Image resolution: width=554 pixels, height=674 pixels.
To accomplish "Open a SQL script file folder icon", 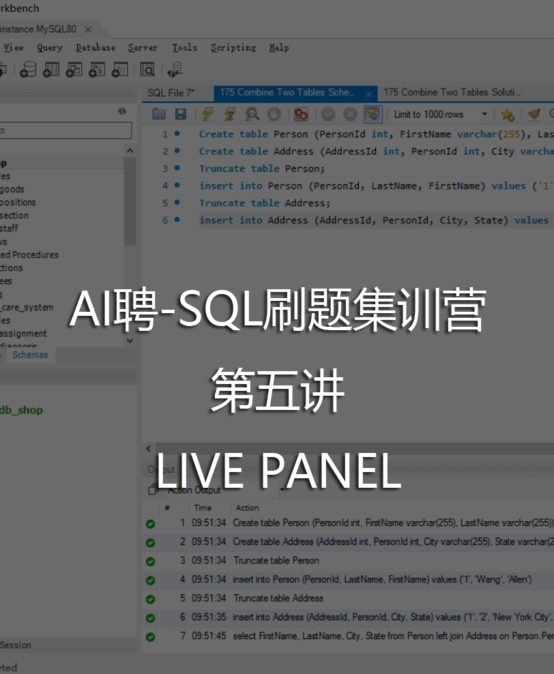I will coord(159,114).
